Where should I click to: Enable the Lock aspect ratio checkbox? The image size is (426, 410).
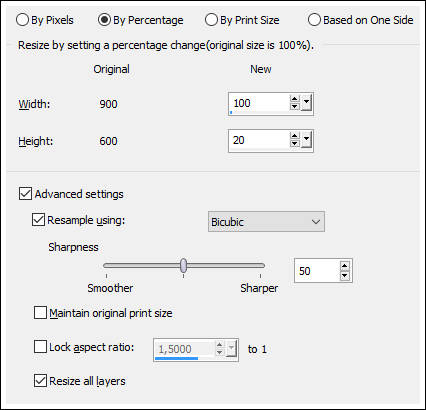[x=40, y=347]
